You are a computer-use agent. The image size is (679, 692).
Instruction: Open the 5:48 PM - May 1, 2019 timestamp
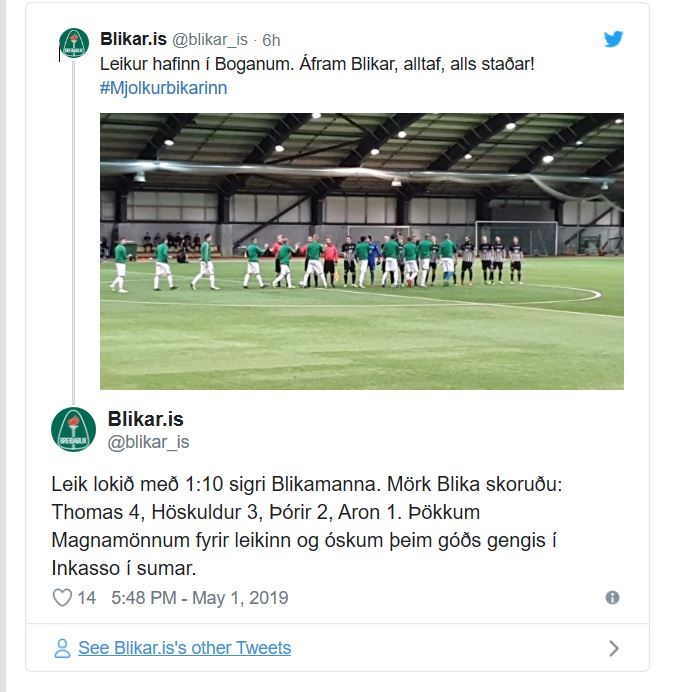click(x=199, y=598)
